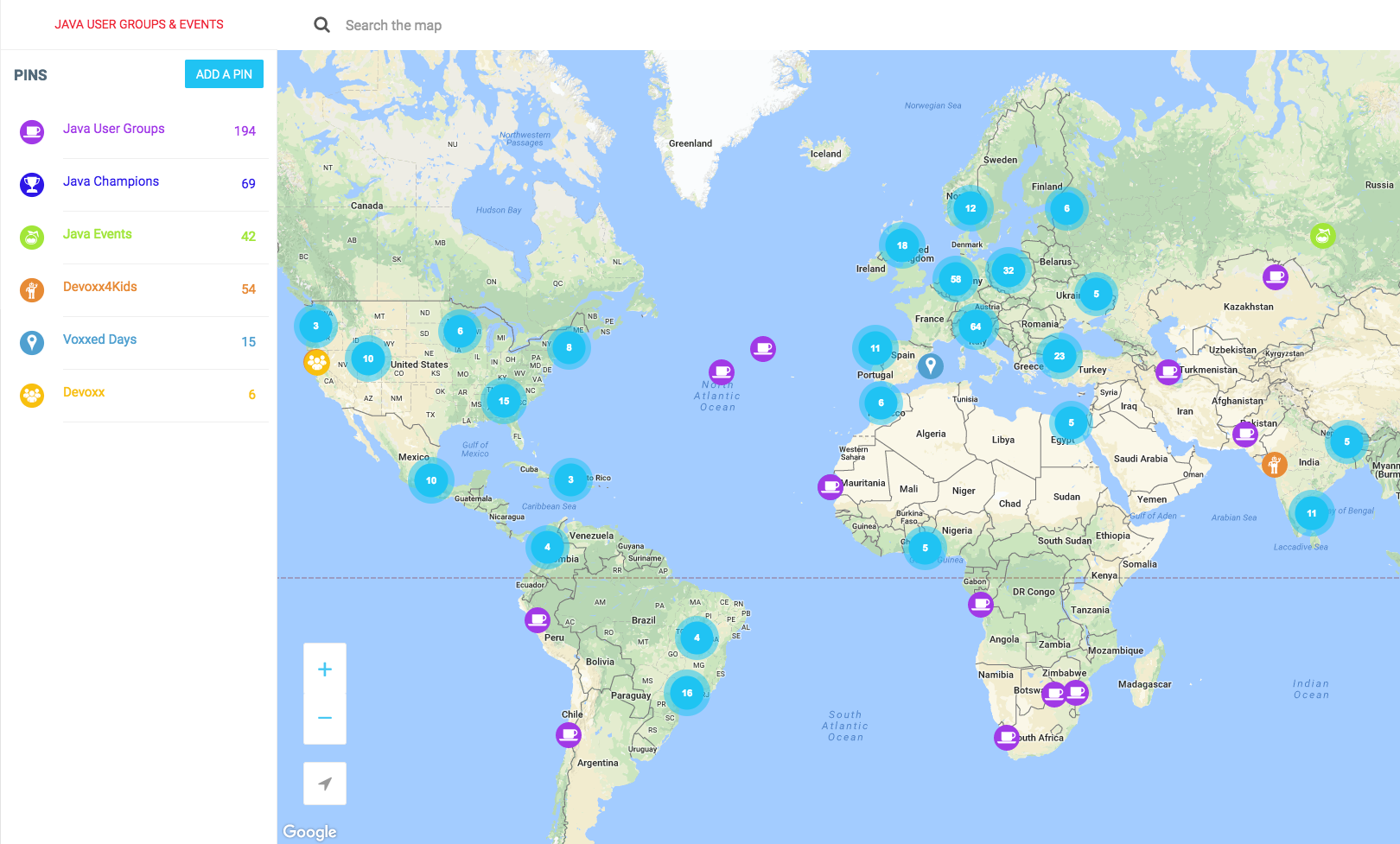Click the cluster of 3 on US west coast
This screenshot has width=1400, height=844.
click(315, 326)
